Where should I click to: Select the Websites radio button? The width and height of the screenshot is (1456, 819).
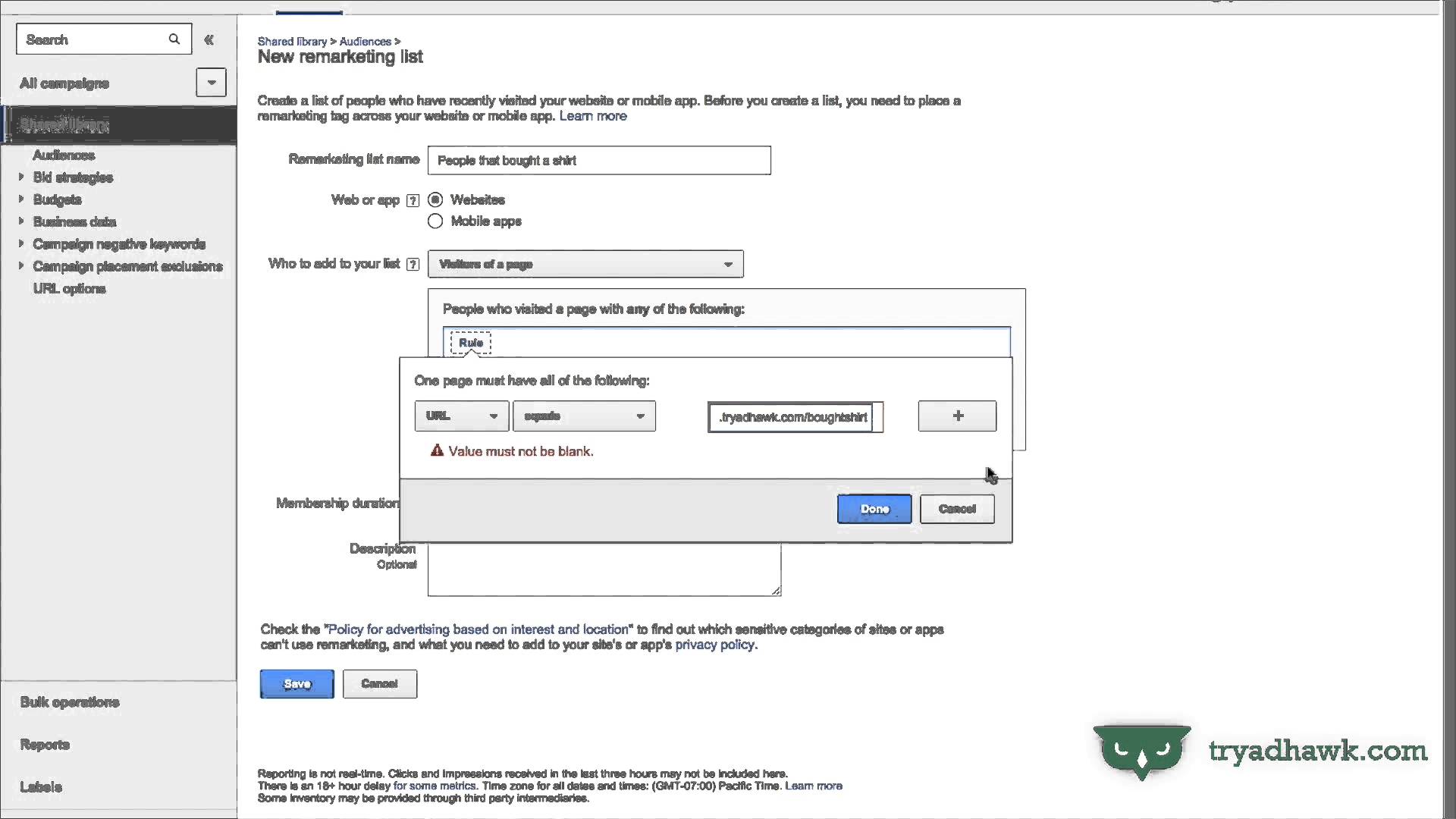pos(435,200)
